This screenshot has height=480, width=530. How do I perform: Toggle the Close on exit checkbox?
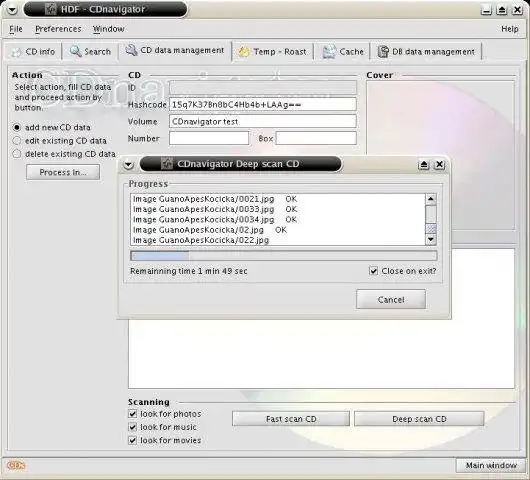pos(374,271)
